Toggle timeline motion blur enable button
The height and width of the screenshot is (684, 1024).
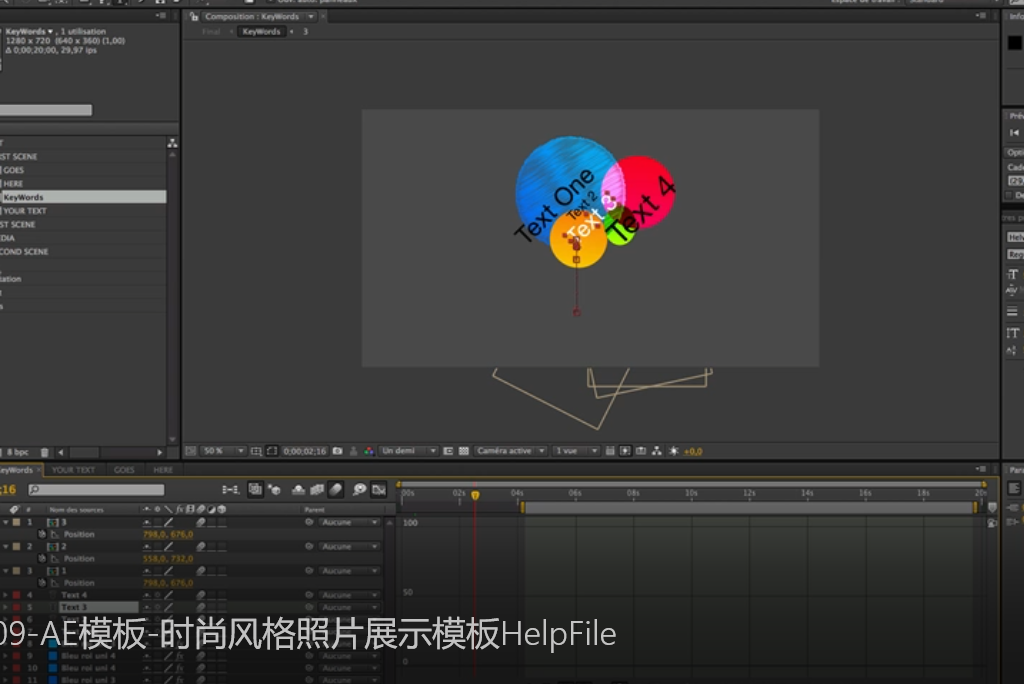(x=336, y=489)
